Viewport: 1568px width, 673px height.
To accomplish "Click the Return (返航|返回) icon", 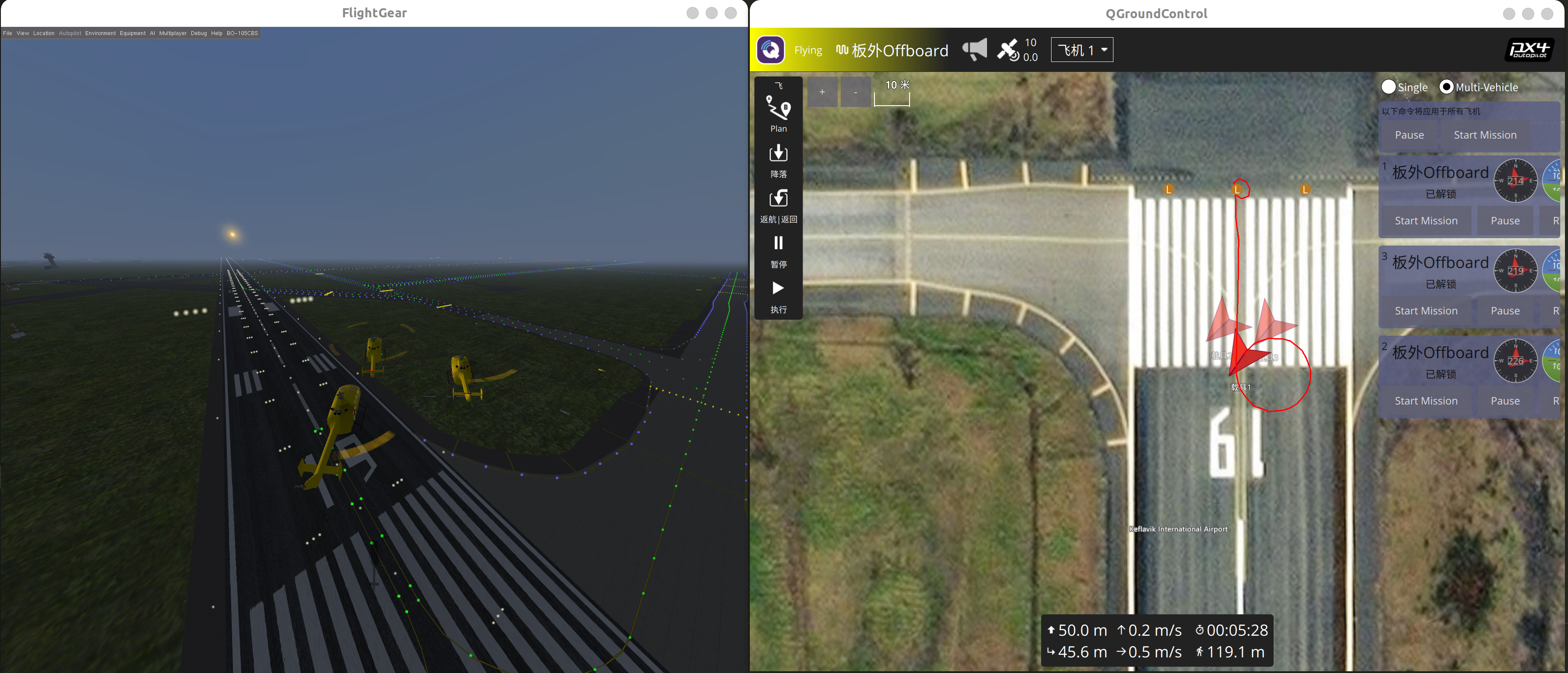I will (x=778, y=205).
